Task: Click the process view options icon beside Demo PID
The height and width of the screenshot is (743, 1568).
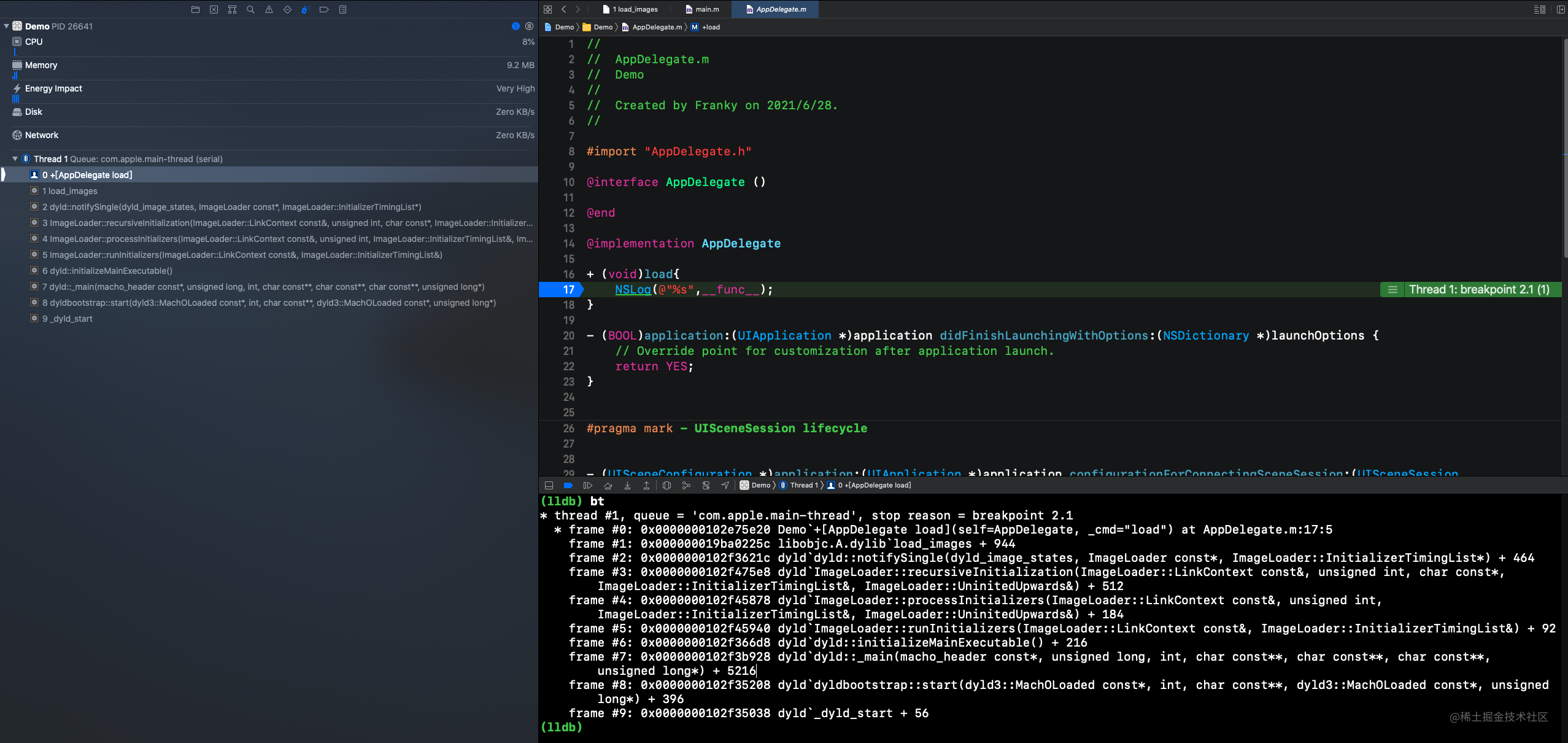Action: pos(529,26)
